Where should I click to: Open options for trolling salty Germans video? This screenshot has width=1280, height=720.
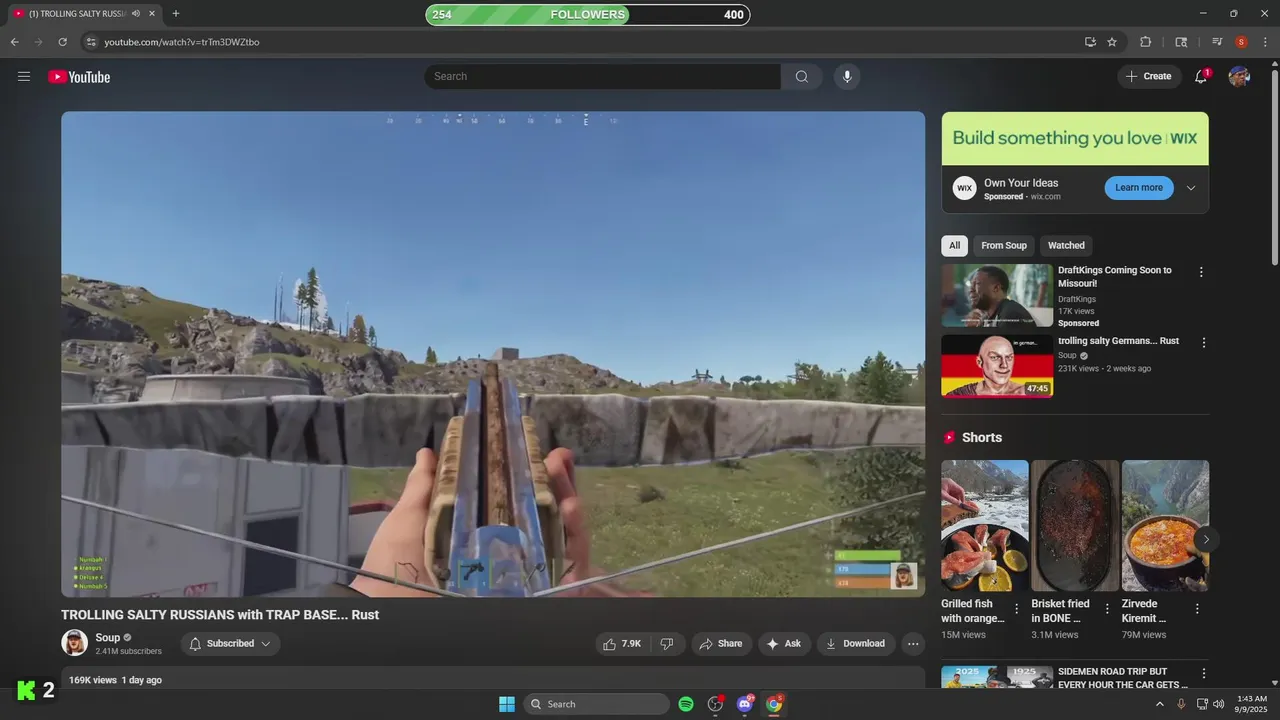point(1204,343)
